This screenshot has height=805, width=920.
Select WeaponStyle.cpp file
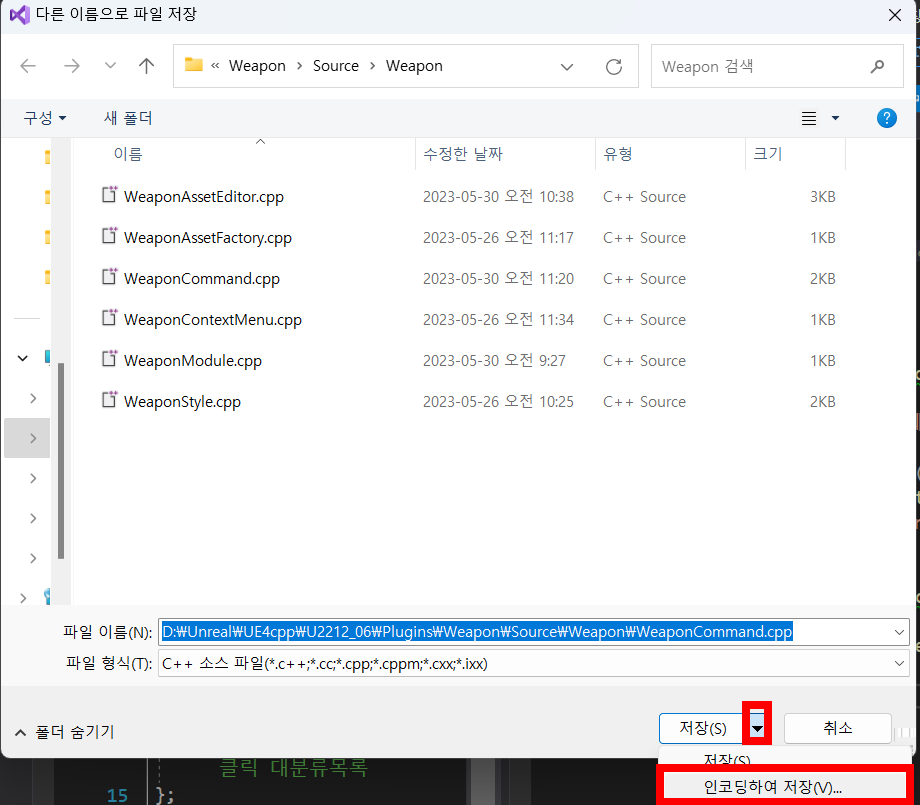tap(182, 402)
